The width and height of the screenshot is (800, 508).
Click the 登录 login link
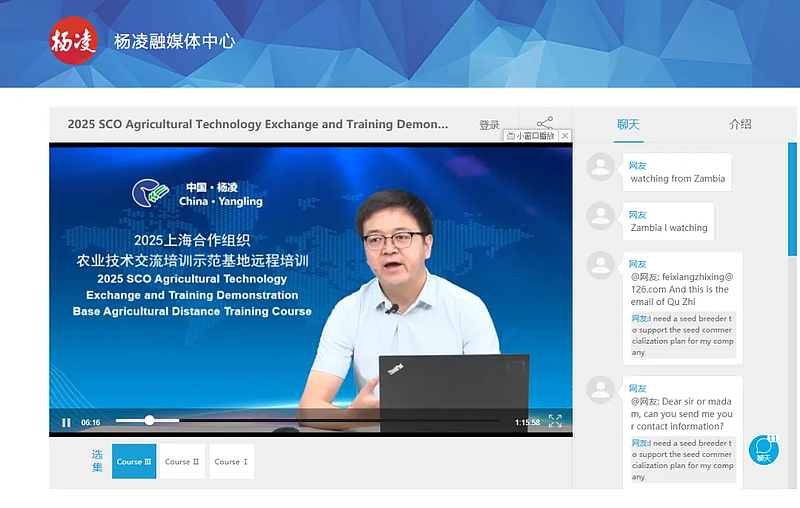click(x=489, y=125)
